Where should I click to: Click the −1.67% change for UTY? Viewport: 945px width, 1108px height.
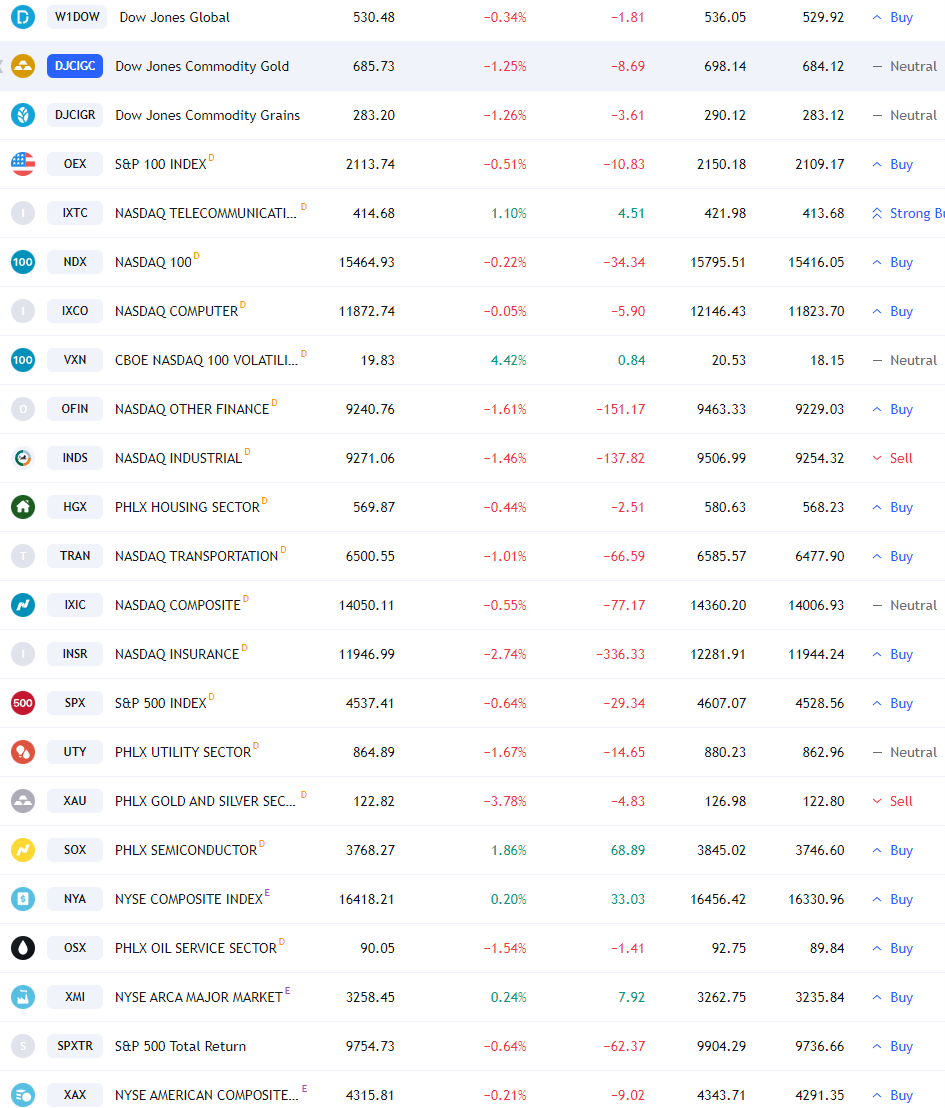(x=505, y=753)
